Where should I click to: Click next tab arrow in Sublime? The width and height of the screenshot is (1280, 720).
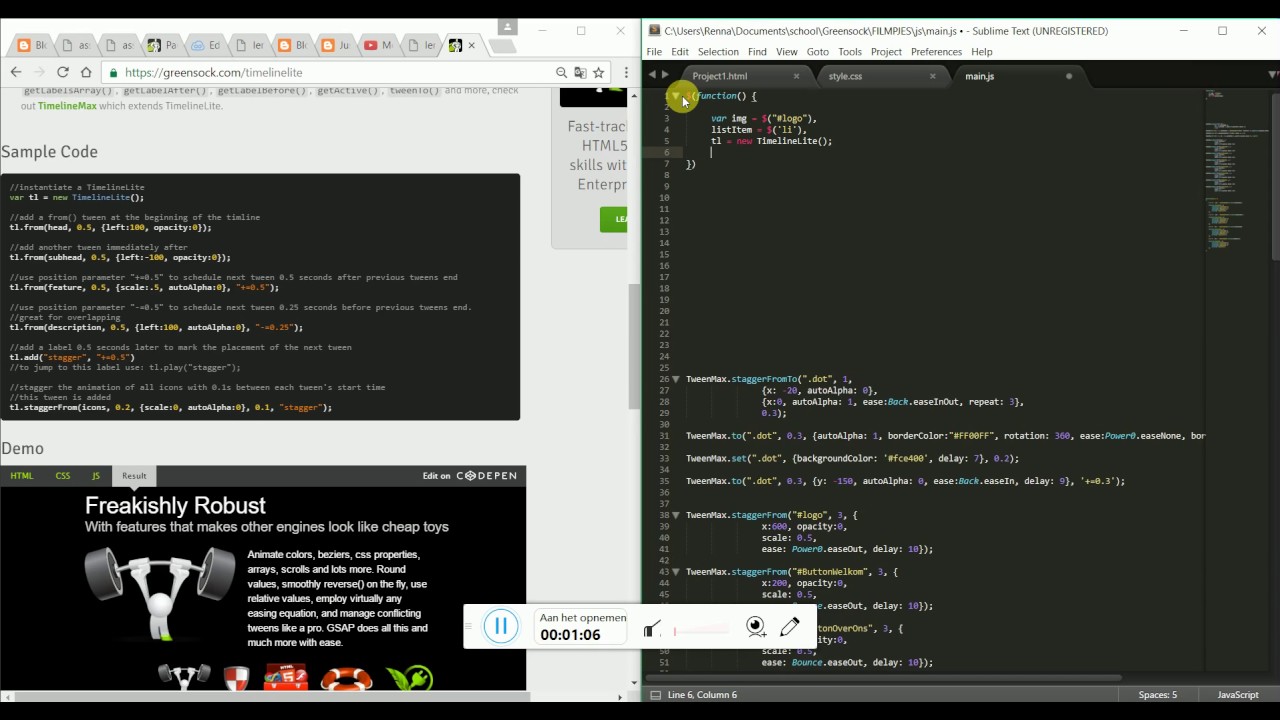point(665,76)
